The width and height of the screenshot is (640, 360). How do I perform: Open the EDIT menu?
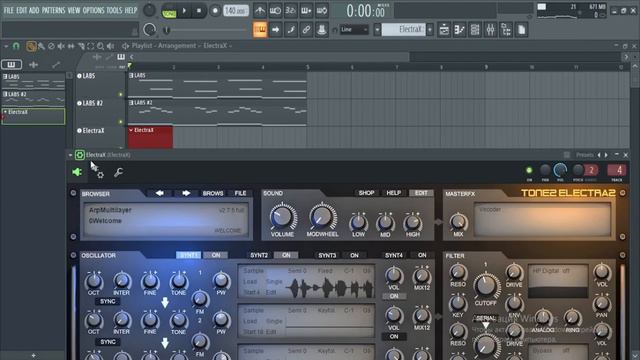(x=22, y=10)
